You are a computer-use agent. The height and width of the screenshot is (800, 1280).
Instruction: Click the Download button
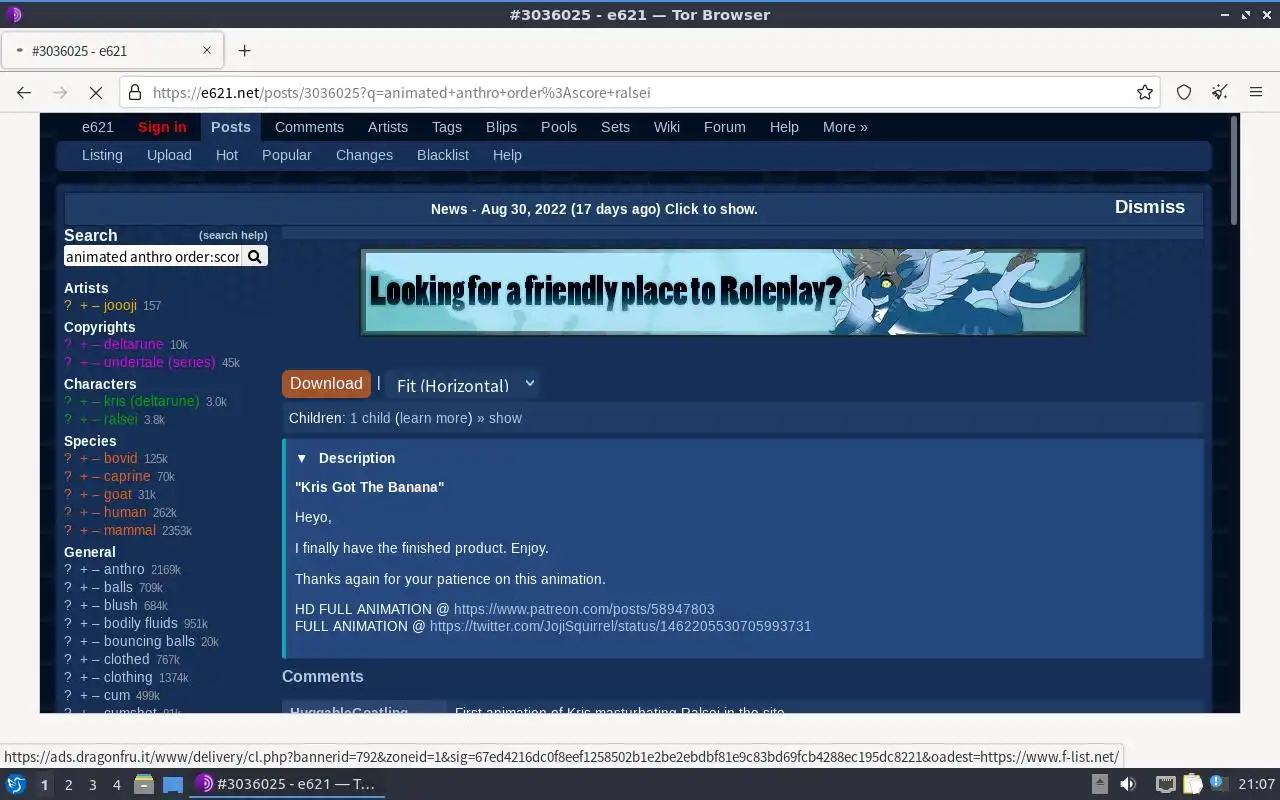coord(326,384)
